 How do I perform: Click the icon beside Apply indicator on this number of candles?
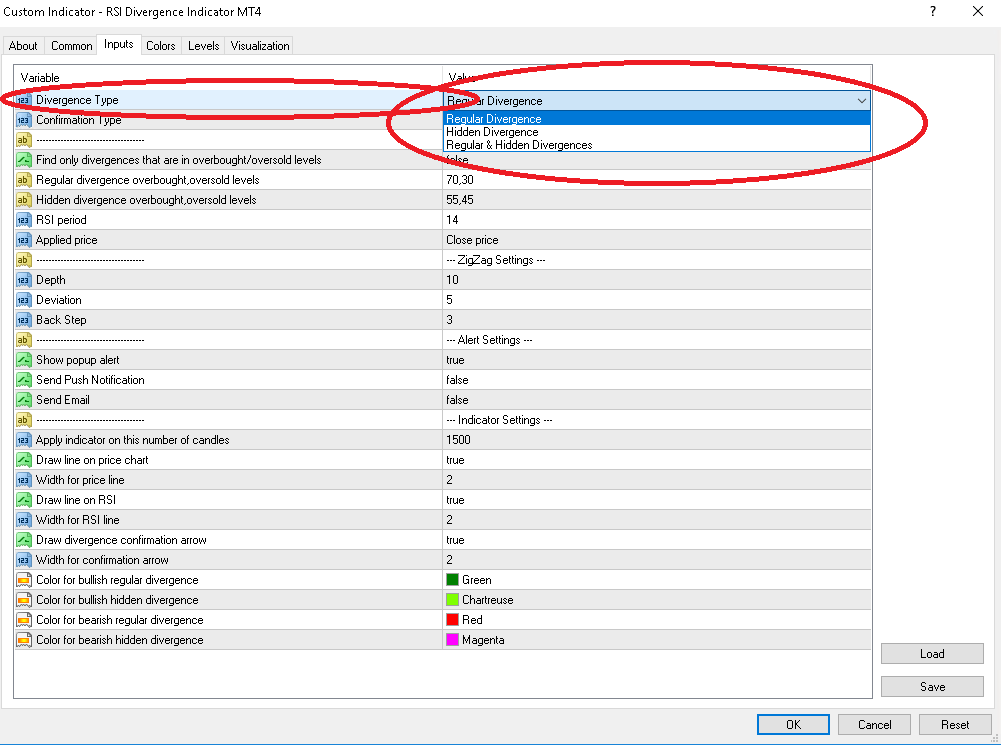(24, 440)
